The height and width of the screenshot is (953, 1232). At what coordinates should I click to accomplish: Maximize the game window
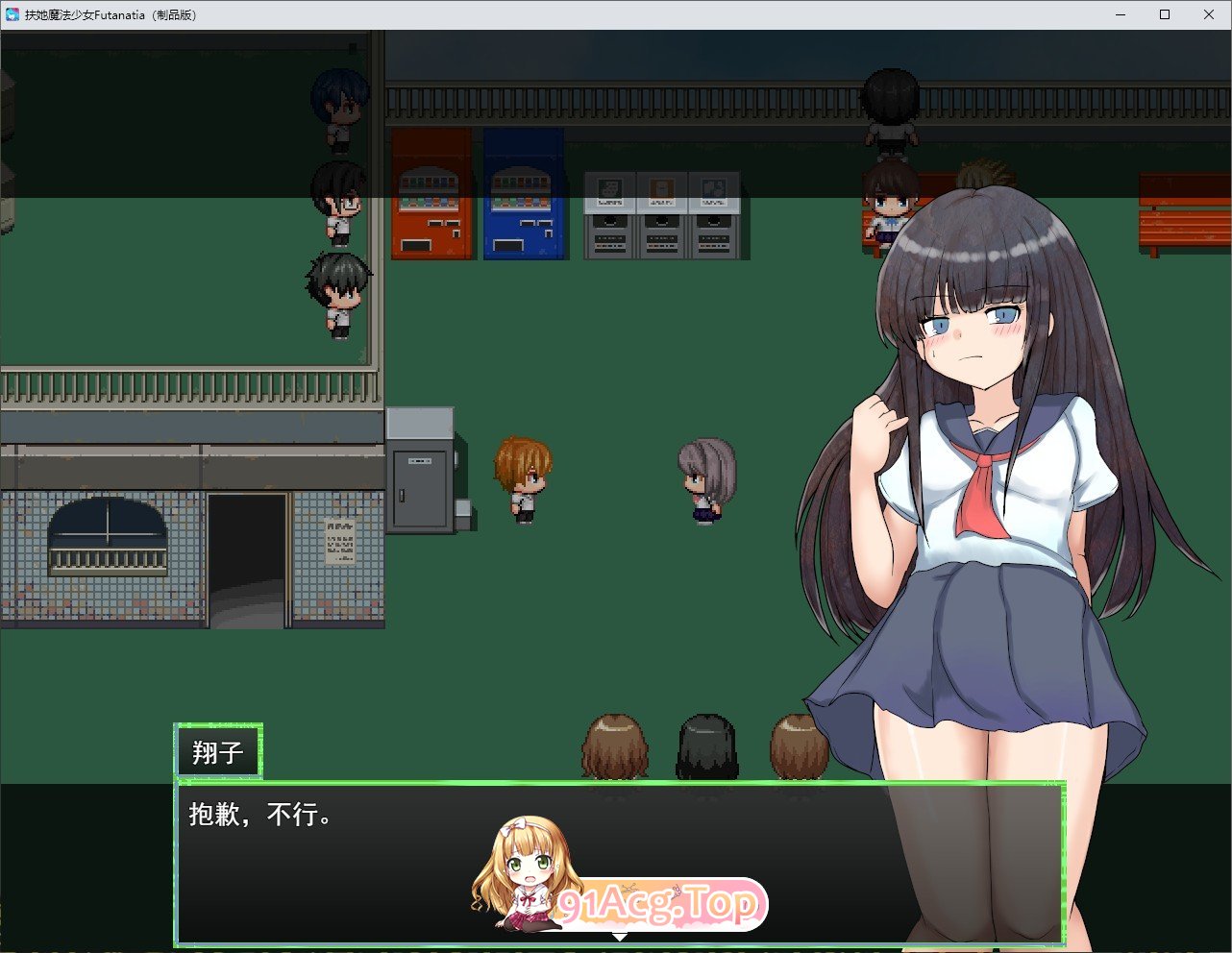coord(1165,14)
